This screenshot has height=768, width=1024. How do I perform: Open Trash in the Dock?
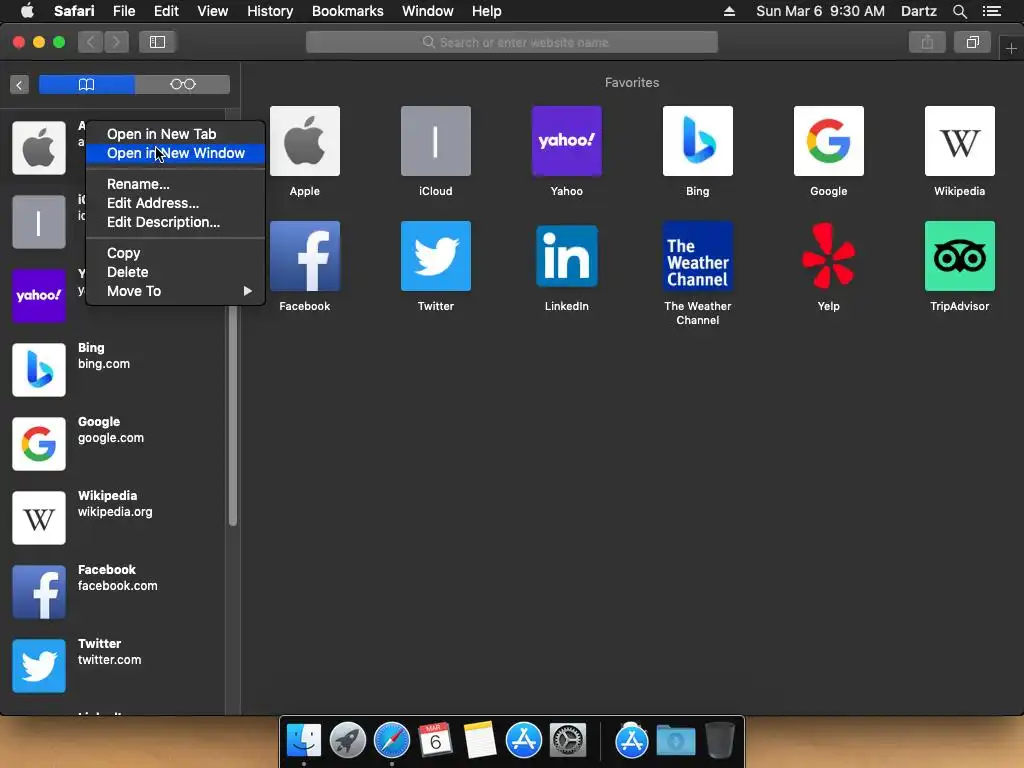click(719, 741)
